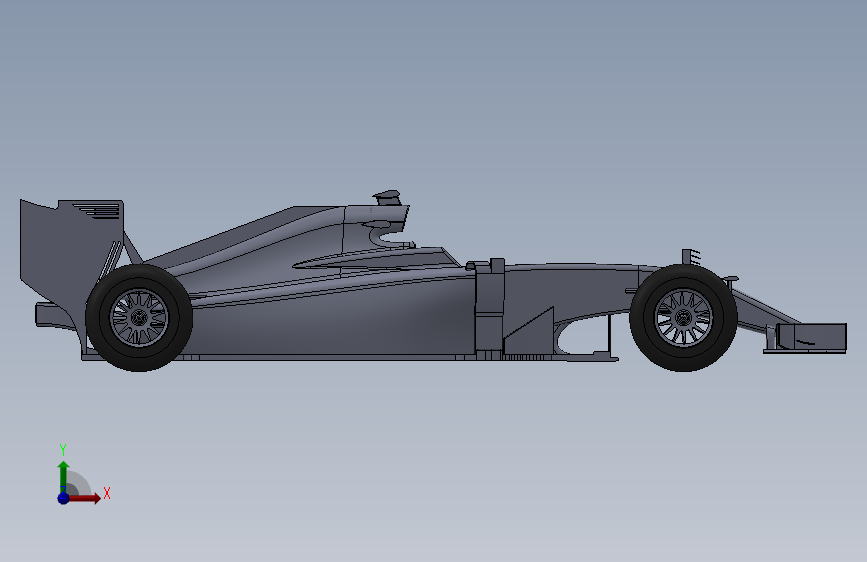Click the red X axis arrow of the triad
This screenshot has width=867, height=562.
[85, 498]
